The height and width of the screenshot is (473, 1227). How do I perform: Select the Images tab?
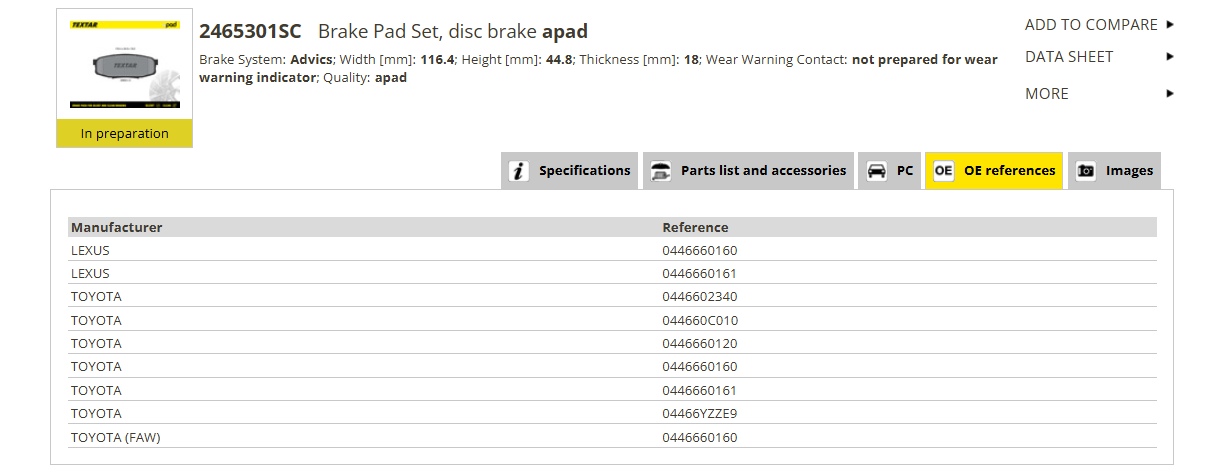click(1114, 171)
